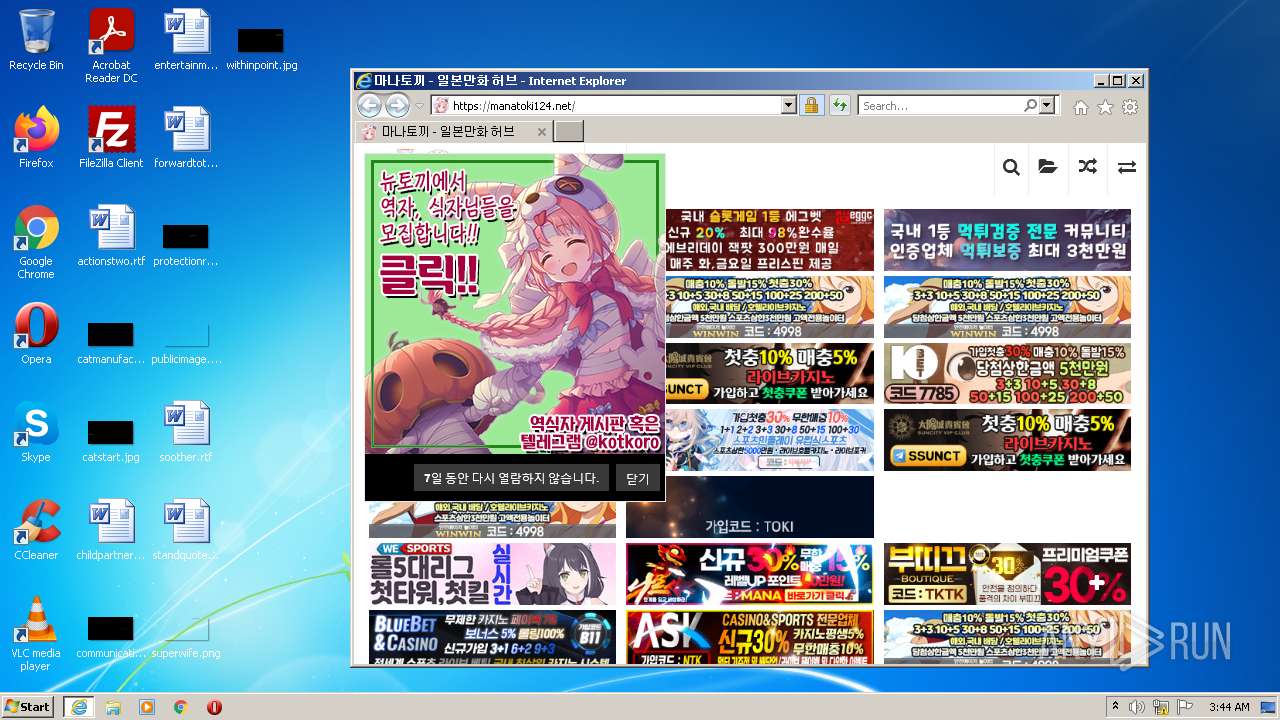Launch CCleaner desktop shortcut

[36, 530]
